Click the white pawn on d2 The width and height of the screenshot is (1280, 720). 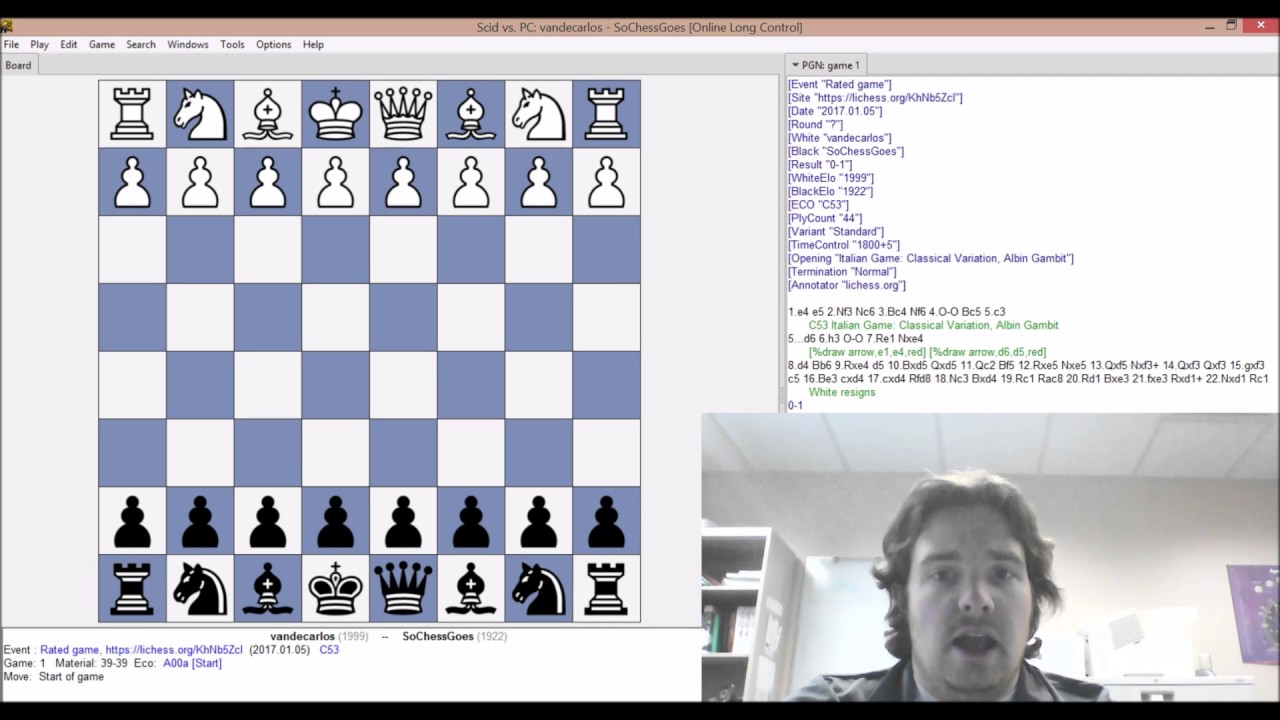click(x=403, y=182)
